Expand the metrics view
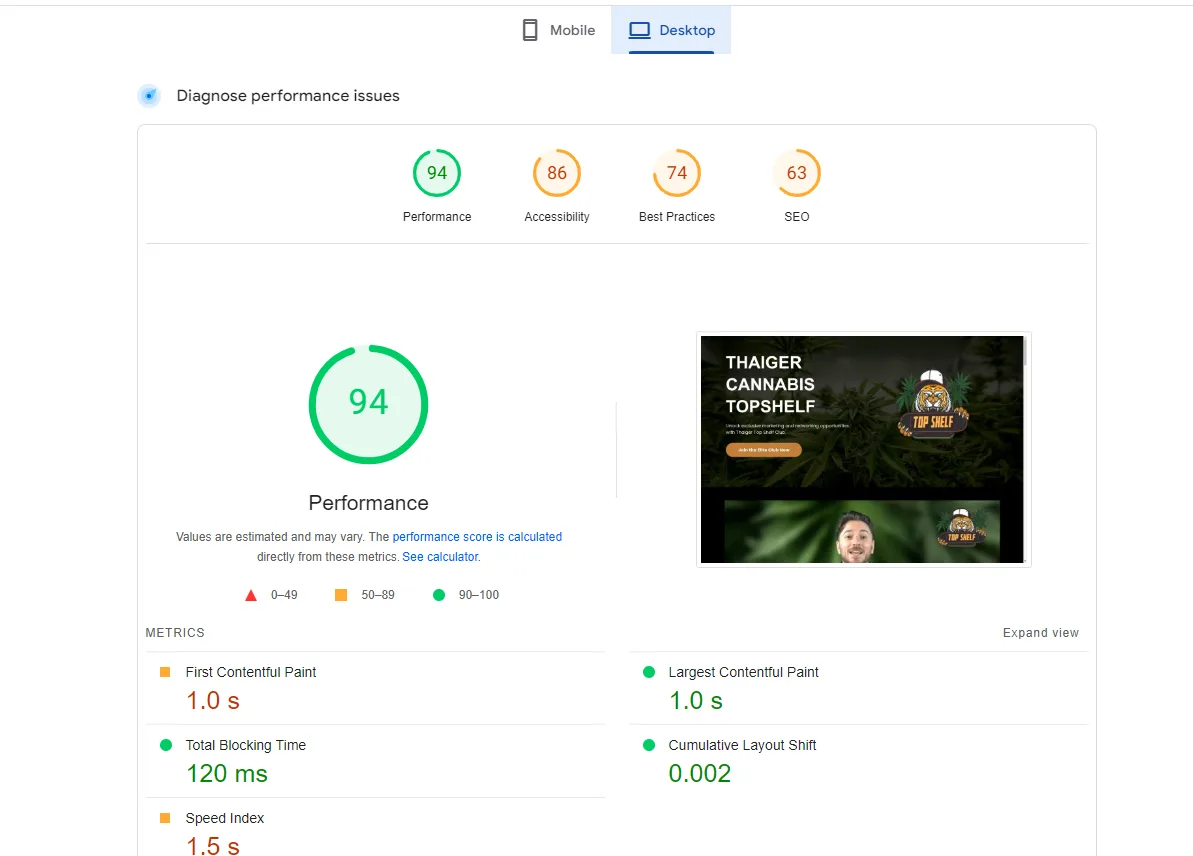The width and height of the screenshot is (1193, 856). [1040, 633]
